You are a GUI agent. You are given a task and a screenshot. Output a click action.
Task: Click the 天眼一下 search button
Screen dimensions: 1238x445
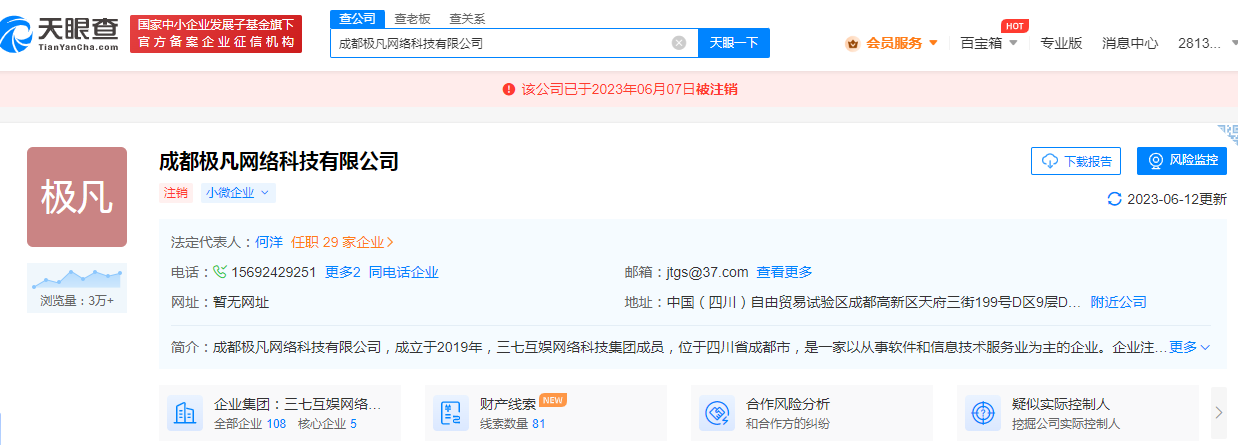734,43
